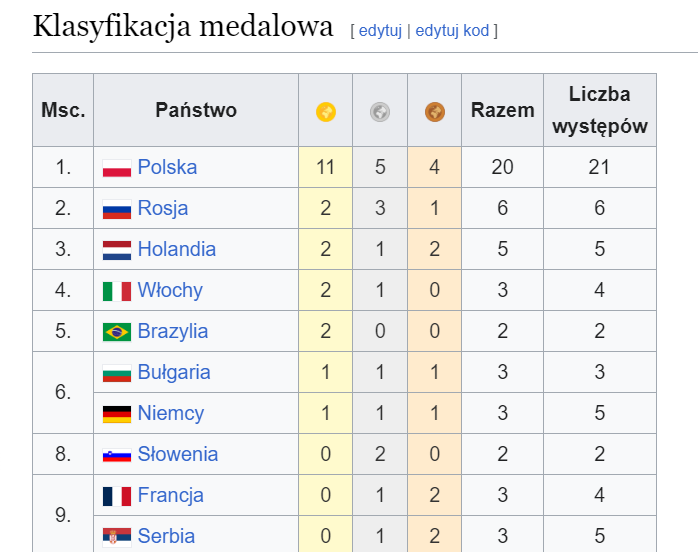Open the 'edytuj' section edit link

[379, 30]
